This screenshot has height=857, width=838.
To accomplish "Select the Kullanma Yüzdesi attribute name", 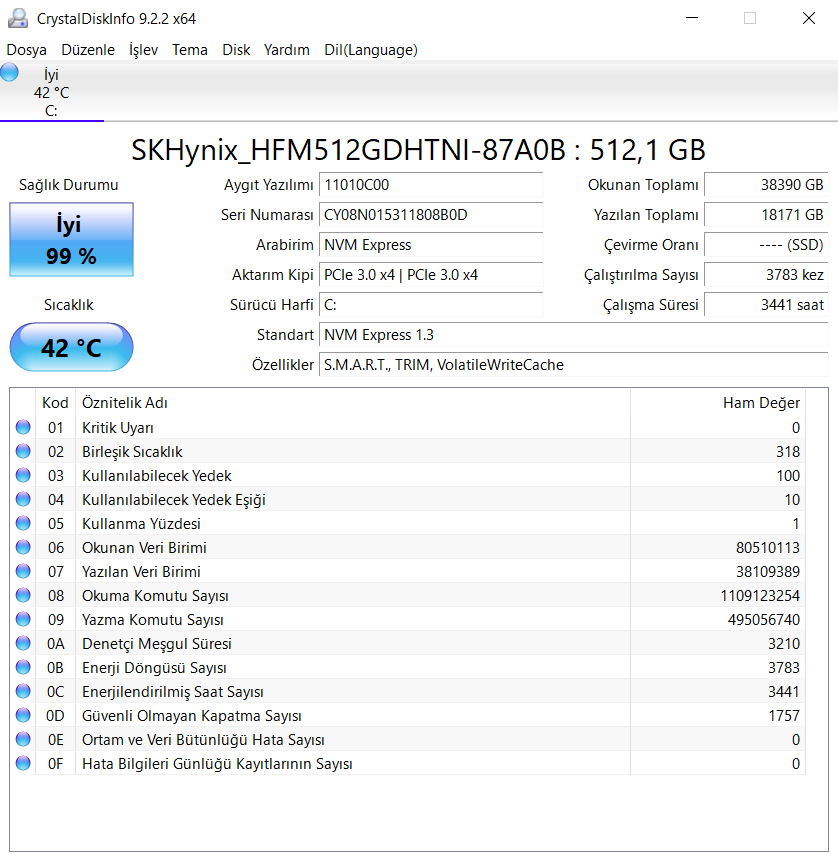I will point(141,524).
